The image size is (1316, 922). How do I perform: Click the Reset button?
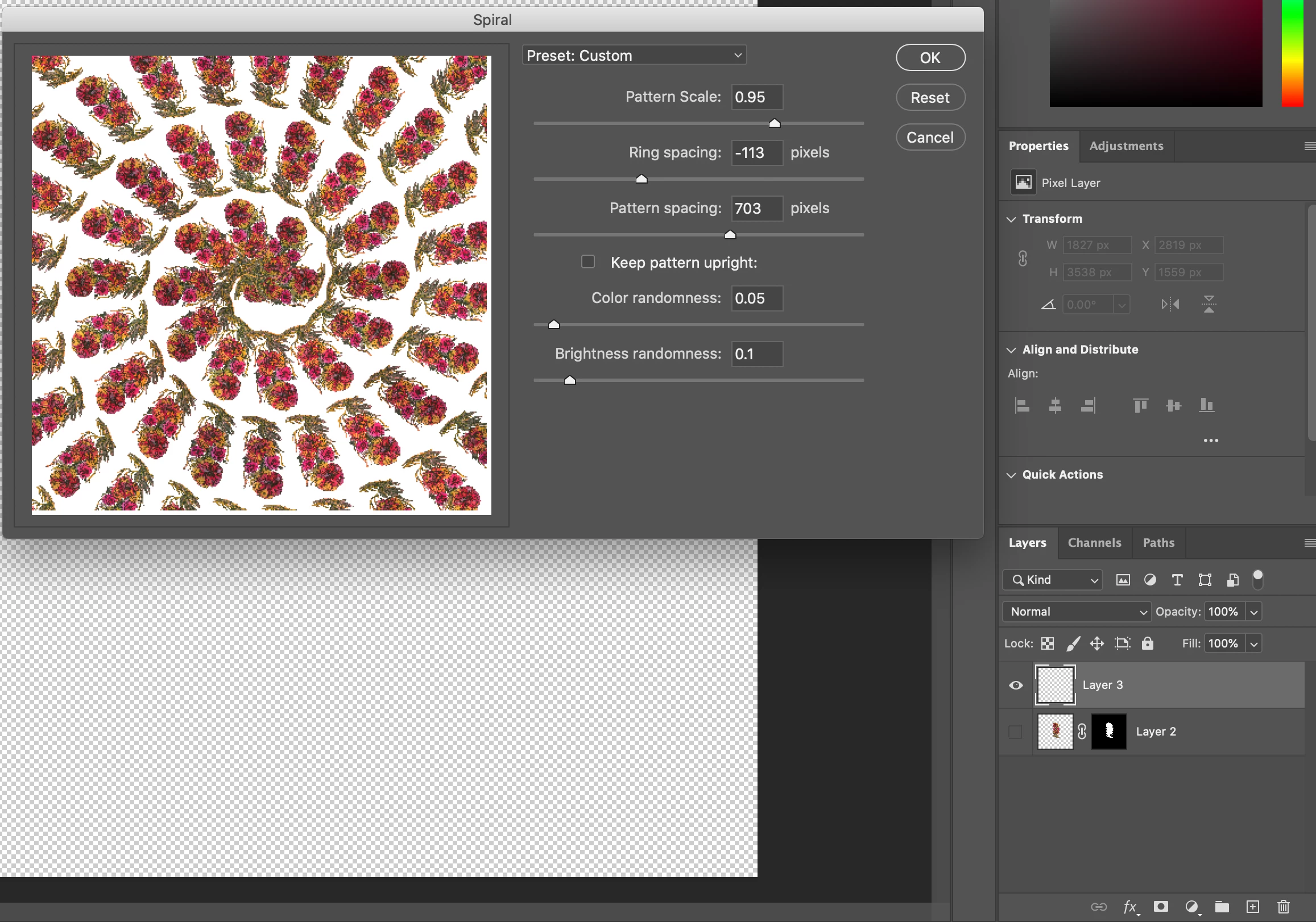coord(930,97)
